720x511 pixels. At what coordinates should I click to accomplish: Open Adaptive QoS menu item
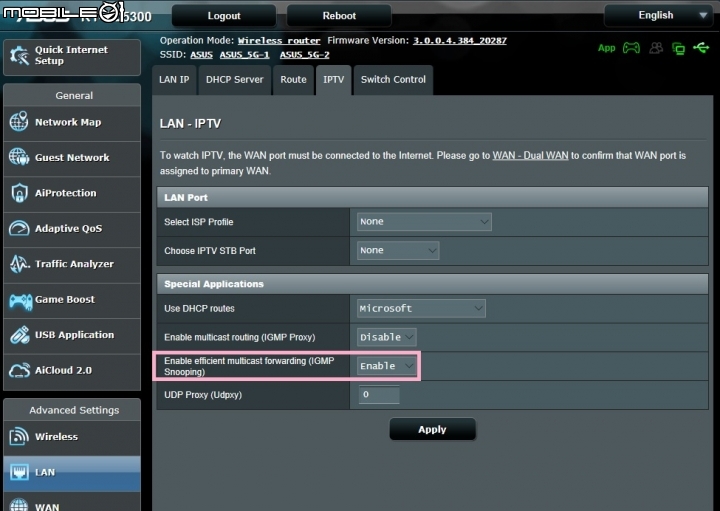tap(72, 229)
